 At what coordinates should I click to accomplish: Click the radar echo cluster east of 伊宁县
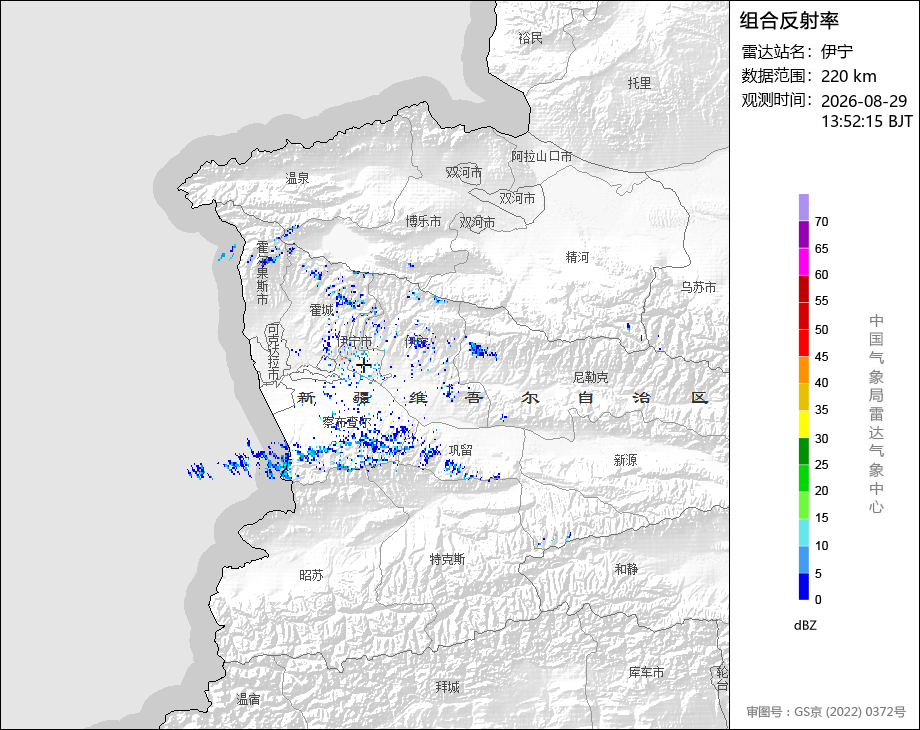pos(482,351)
